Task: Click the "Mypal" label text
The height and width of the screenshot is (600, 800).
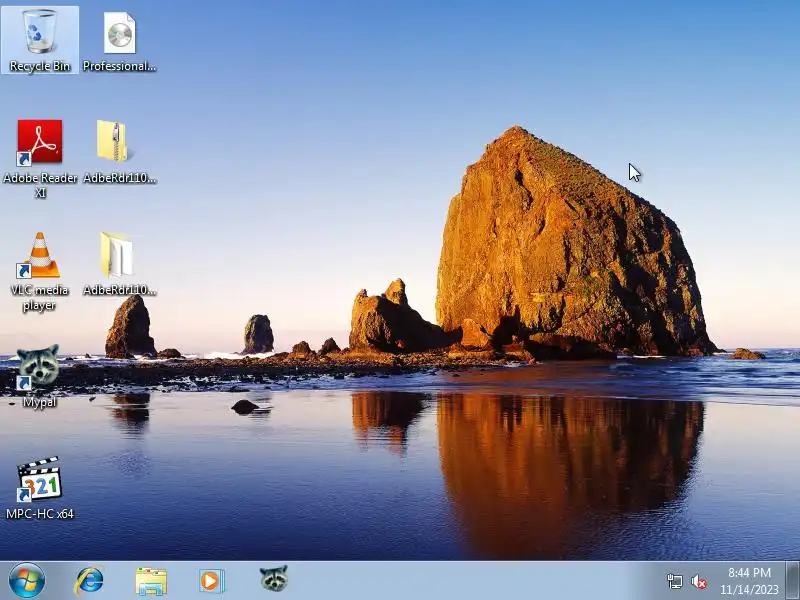Action: pyautogui.click(x=39, y=402)
